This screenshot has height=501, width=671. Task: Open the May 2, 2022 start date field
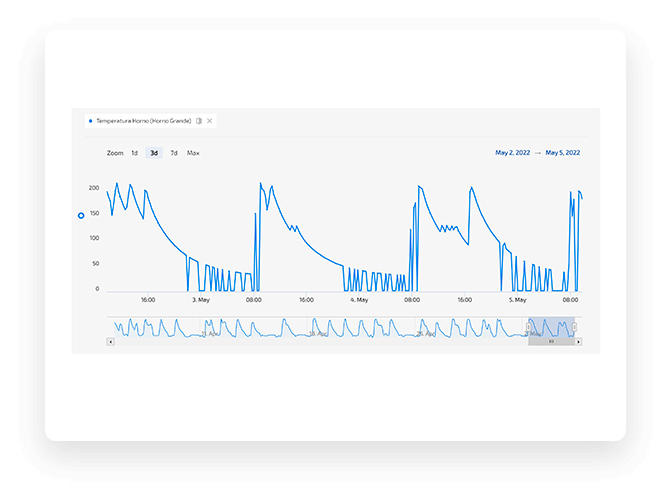[x=512, y=153]
